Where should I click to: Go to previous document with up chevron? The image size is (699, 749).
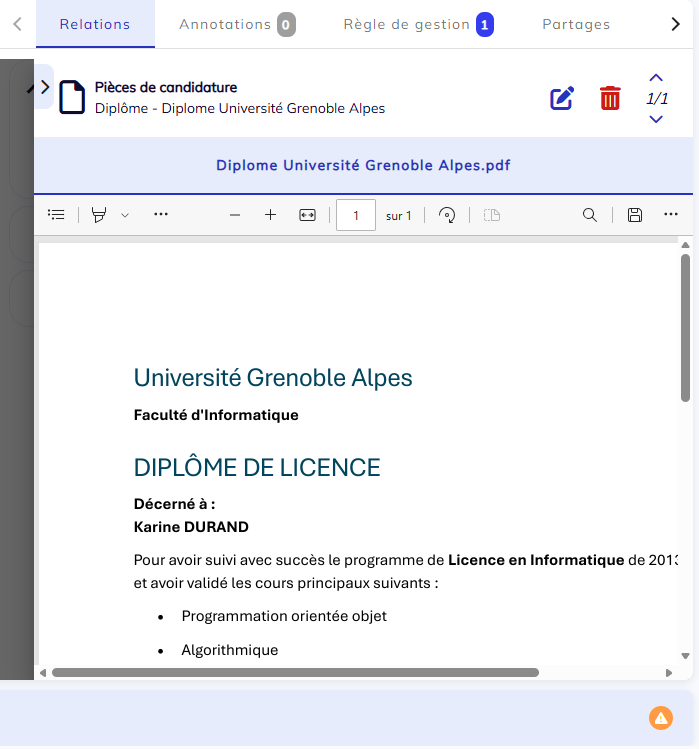point(656,78)
